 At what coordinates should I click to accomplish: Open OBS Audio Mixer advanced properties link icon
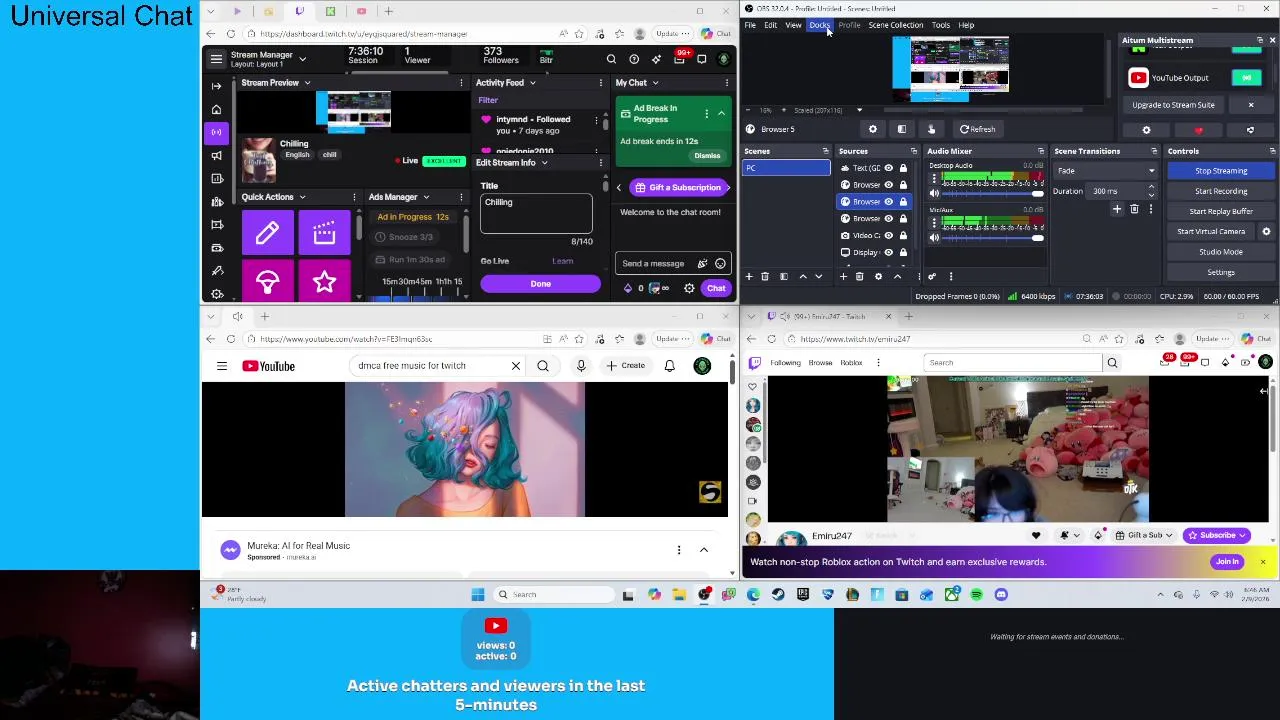tap(932, 277)
